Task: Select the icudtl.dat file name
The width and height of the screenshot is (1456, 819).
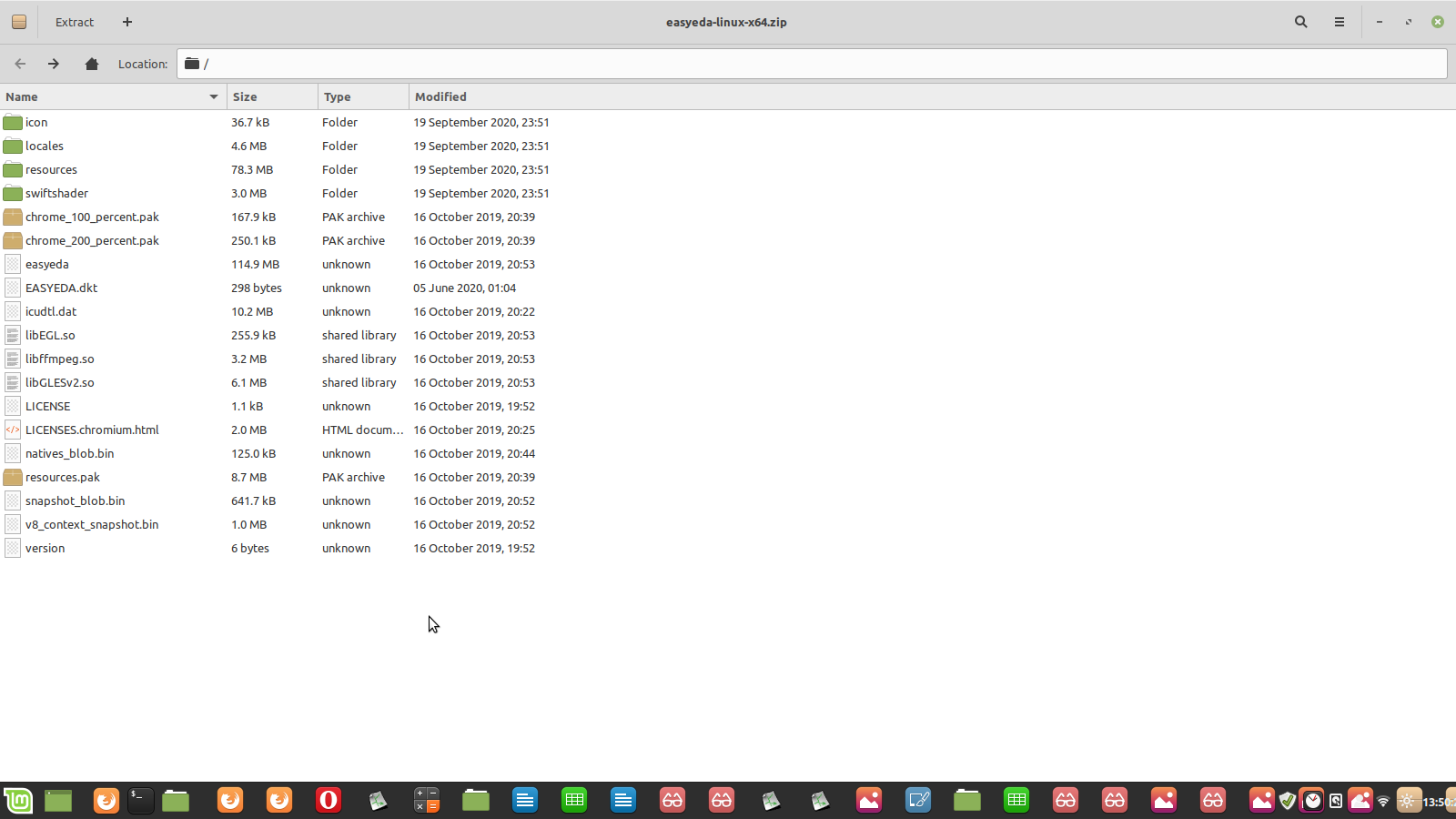Action: point(51,311)
